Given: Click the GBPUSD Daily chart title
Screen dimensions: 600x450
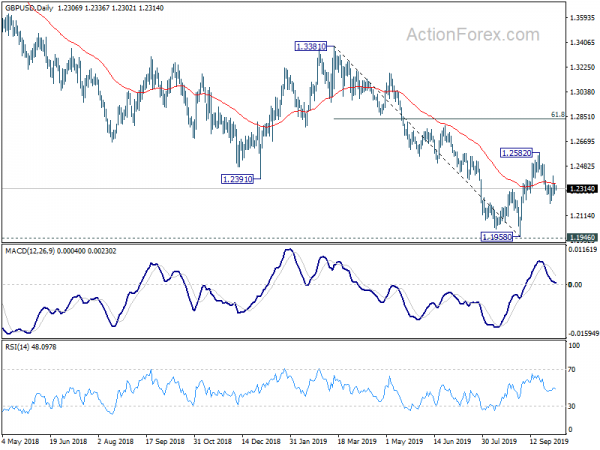Looking at the screenshot, I should tap(29, 8).
